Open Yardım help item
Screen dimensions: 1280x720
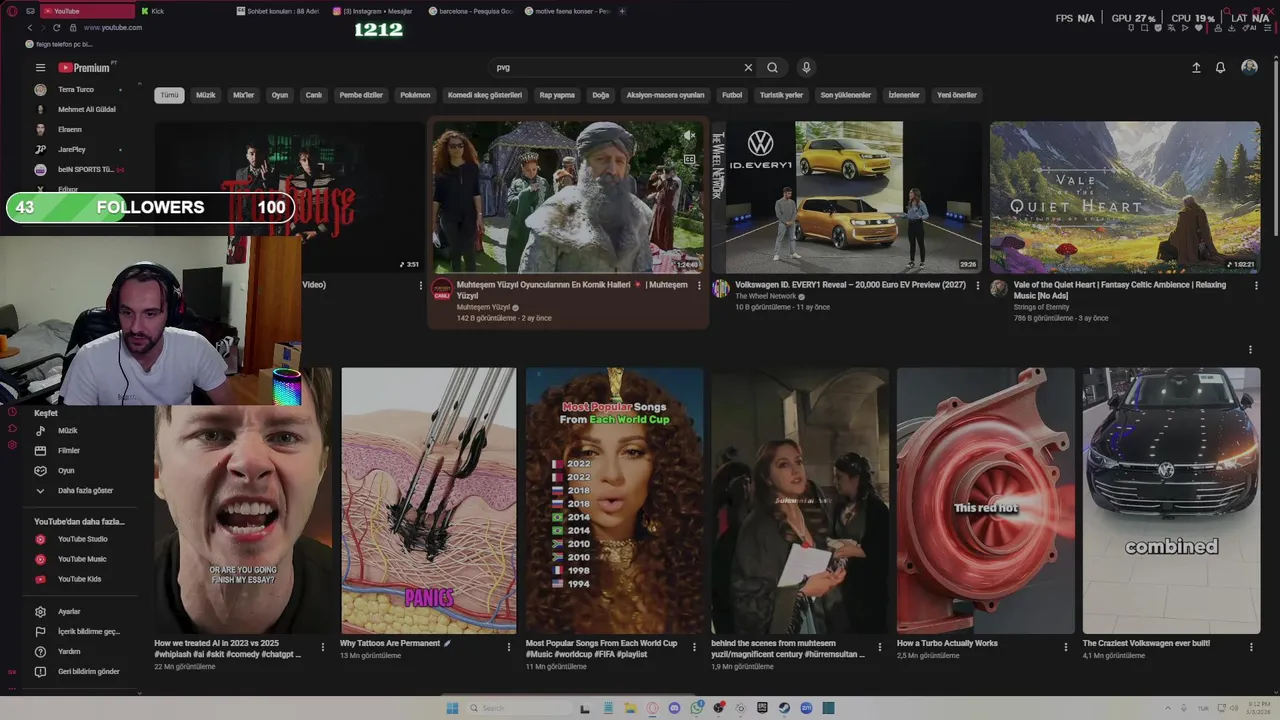pos(80,651)
